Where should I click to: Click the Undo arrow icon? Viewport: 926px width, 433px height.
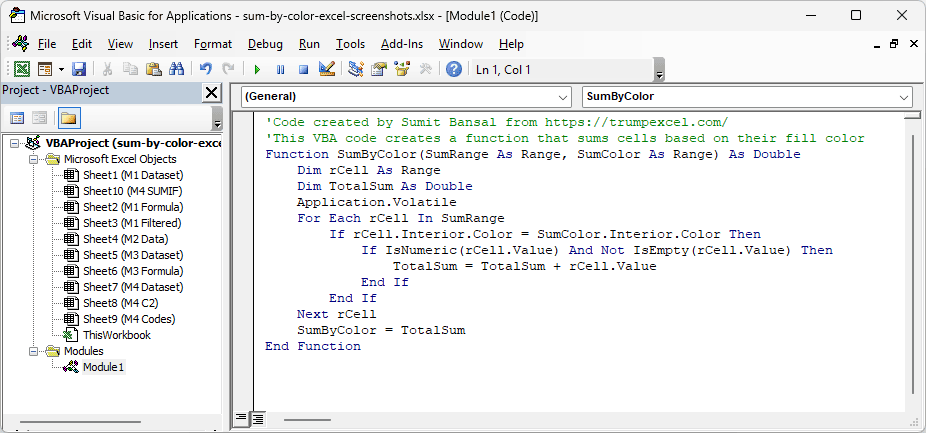coord(206,70)
